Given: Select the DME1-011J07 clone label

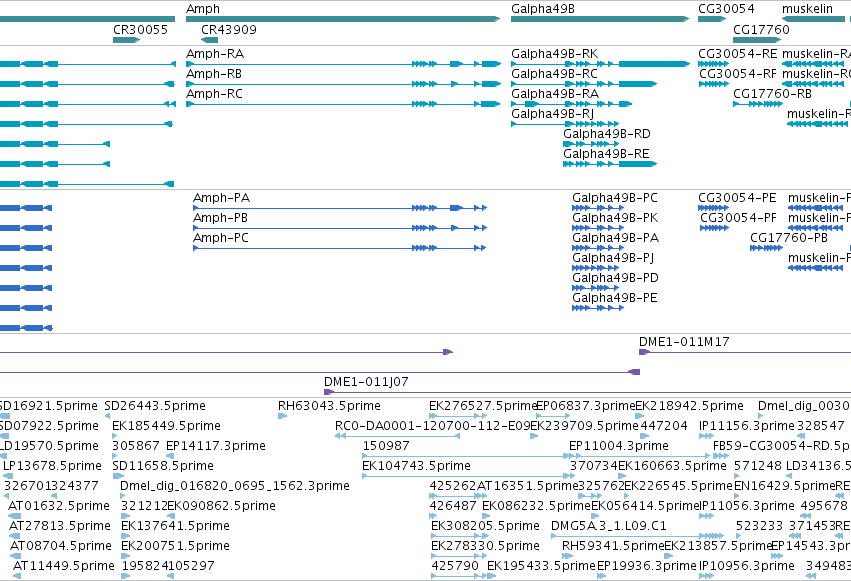Looking at the screenshot, I should point(366,382).
